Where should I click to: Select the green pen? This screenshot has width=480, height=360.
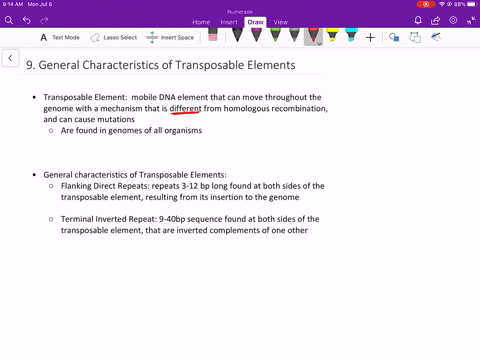tap(275, 35)
